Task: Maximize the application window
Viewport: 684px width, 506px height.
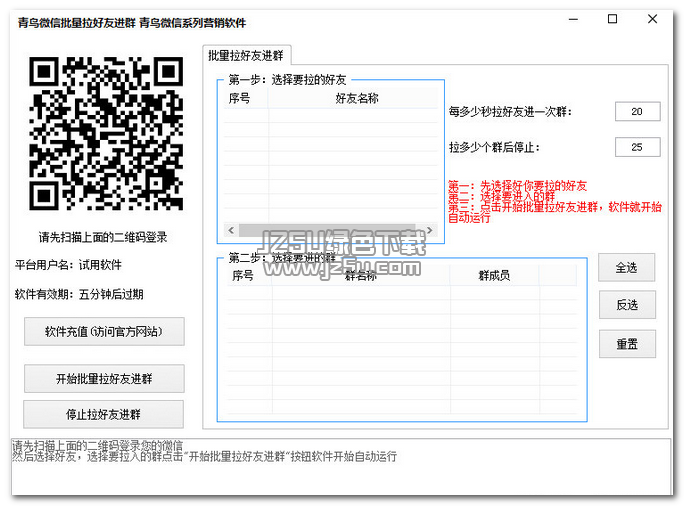Action: [x=612, y=19]
